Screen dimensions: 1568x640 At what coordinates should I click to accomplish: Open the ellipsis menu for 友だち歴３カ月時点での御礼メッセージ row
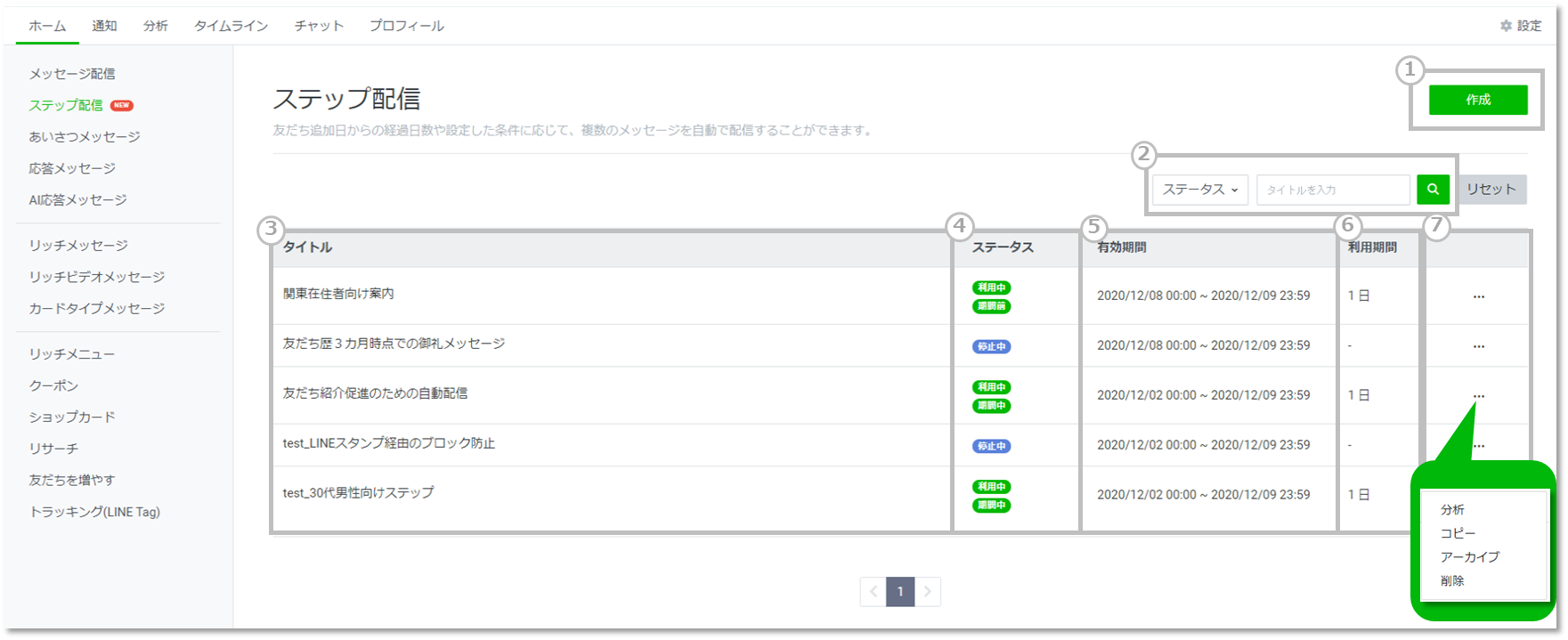(1478, 346)
